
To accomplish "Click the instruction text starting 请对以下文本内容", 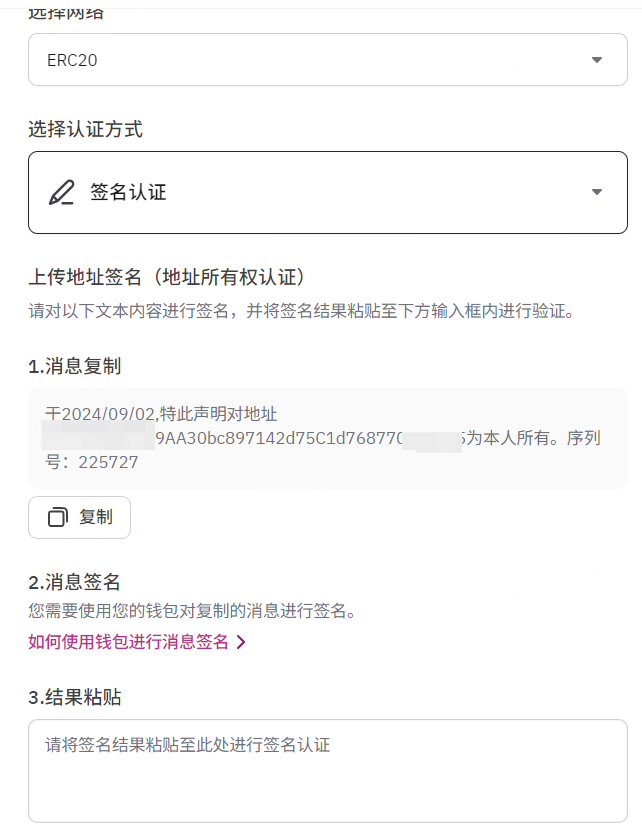I will click(x=300, y=311).
